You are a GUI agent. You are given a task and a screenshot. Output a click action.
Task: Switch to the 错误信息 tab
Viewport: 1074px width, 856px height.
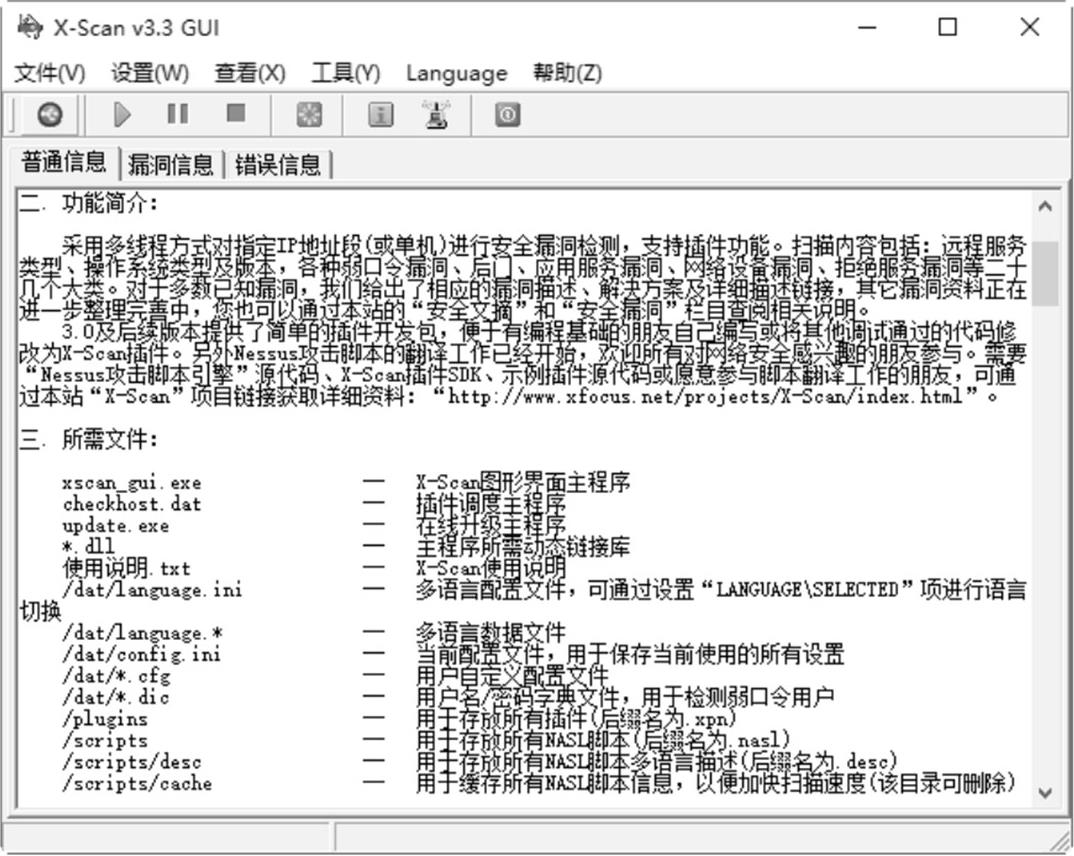(x=278, y=165)
